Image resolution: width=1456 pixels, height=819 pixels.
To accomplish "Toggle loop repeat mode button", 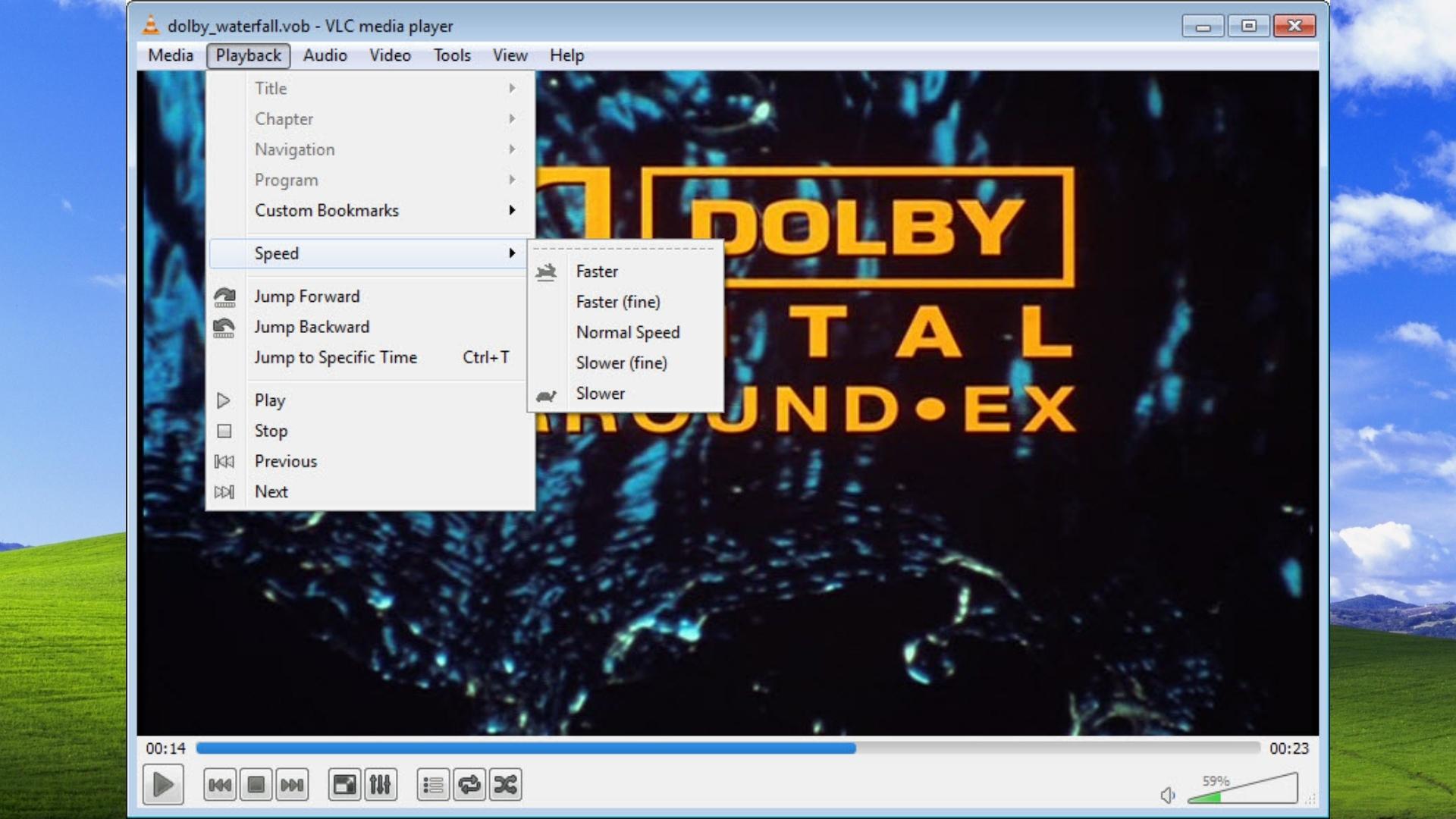I will (x=469, y=785).
